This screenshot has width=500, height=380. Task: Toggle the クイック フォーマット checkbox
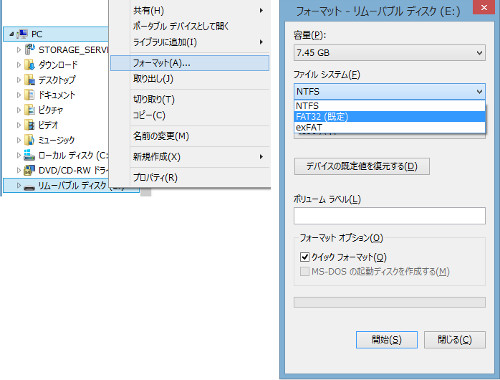305,257
